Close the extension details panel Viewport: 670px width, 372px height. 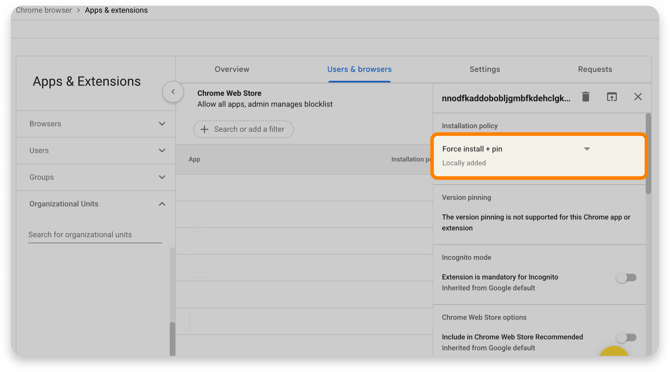tap(638, 97)
